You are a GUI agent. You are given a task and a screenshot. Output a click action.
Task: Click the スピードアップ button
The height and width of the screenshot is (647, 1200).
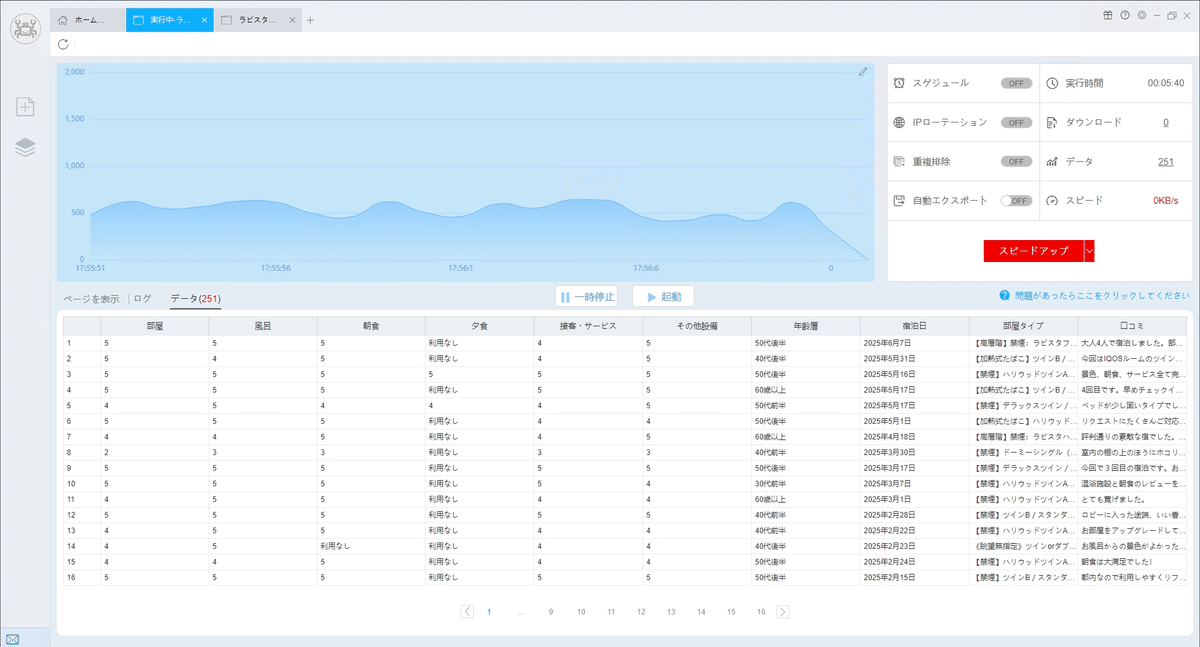click(1033, 251)
